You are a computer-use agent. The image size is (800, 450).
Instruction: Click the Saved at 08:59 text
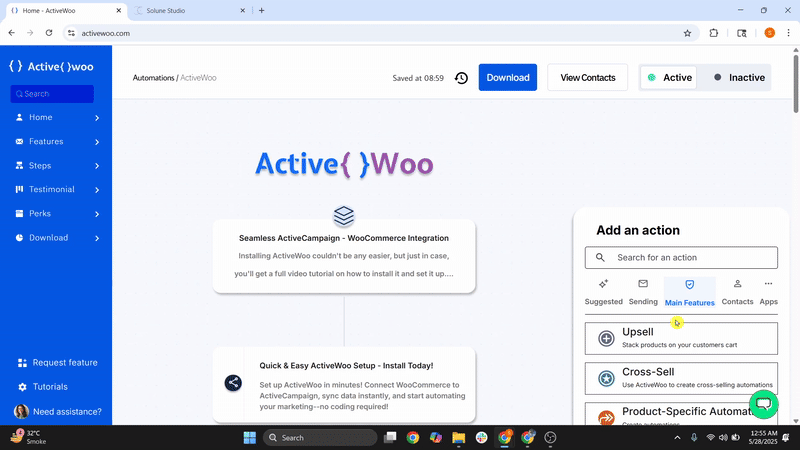[x=418, y=78]
